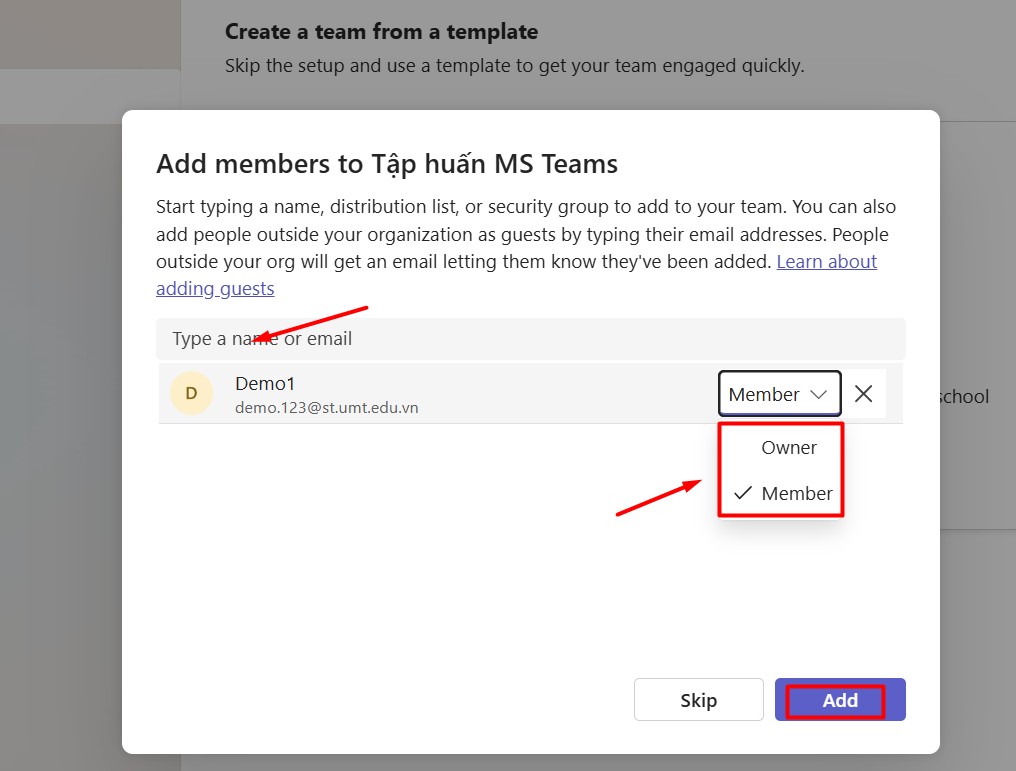The width and height of the screenshot is (1016, 771).
Task: Click the Create a team from a template heading
Action: point(381,32)
